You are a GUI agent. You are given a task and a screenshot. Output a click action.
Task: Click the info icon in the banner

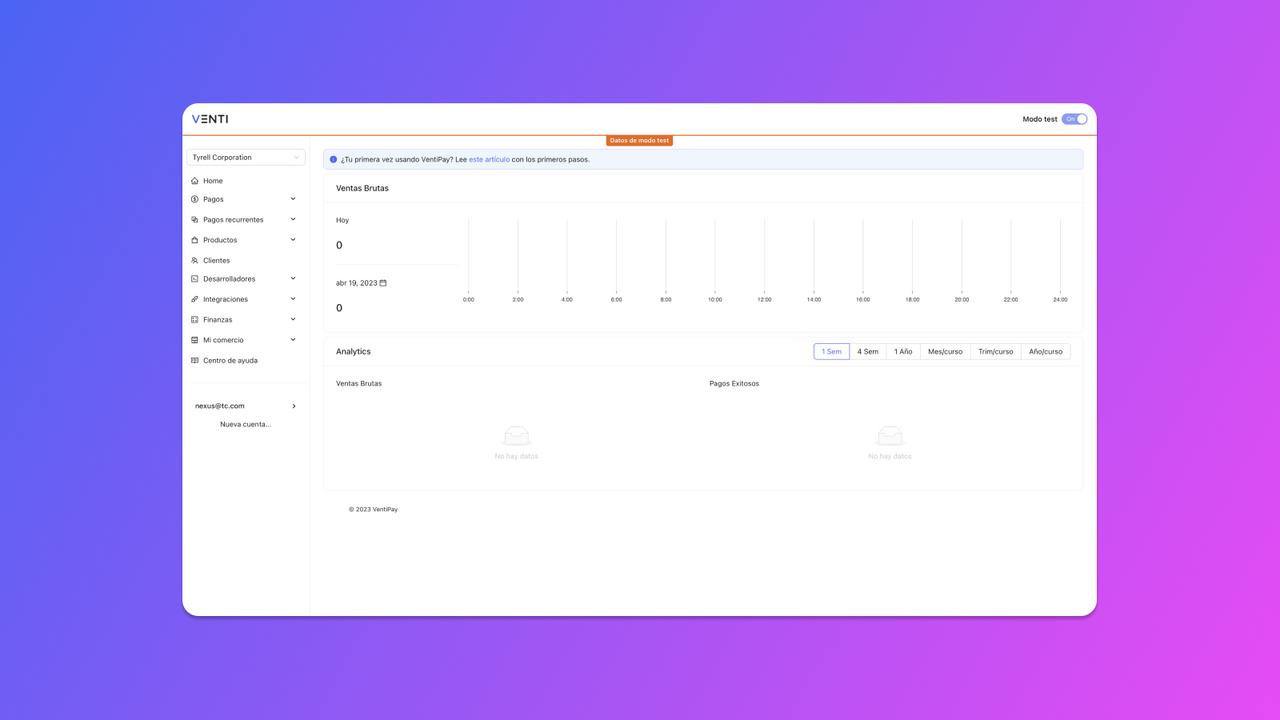coord(334,159)
